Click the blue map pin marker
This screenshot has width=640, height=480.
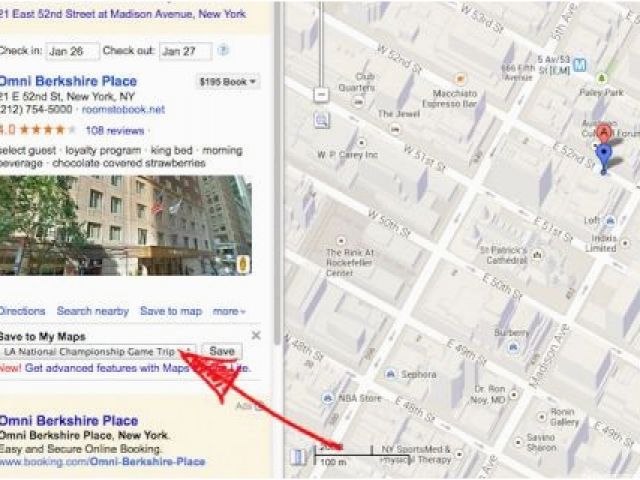click(604, 159)
